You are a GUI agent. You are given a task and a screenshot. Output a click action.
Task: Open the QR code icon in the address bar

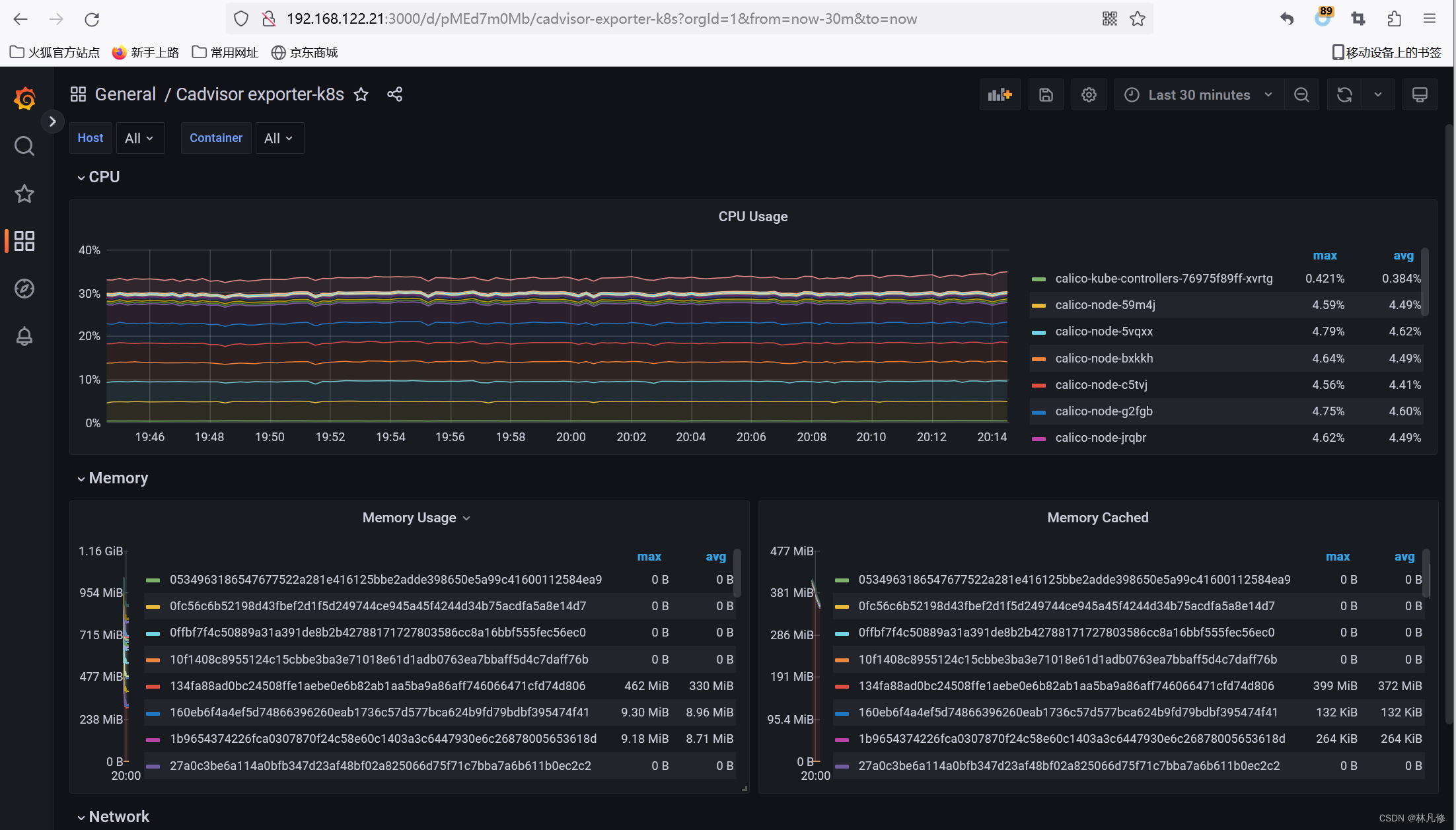[1109, 19]
